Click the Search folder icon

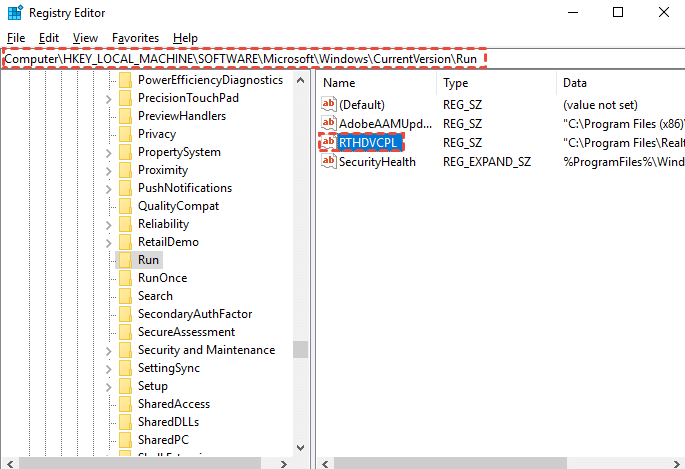(125, 296)
